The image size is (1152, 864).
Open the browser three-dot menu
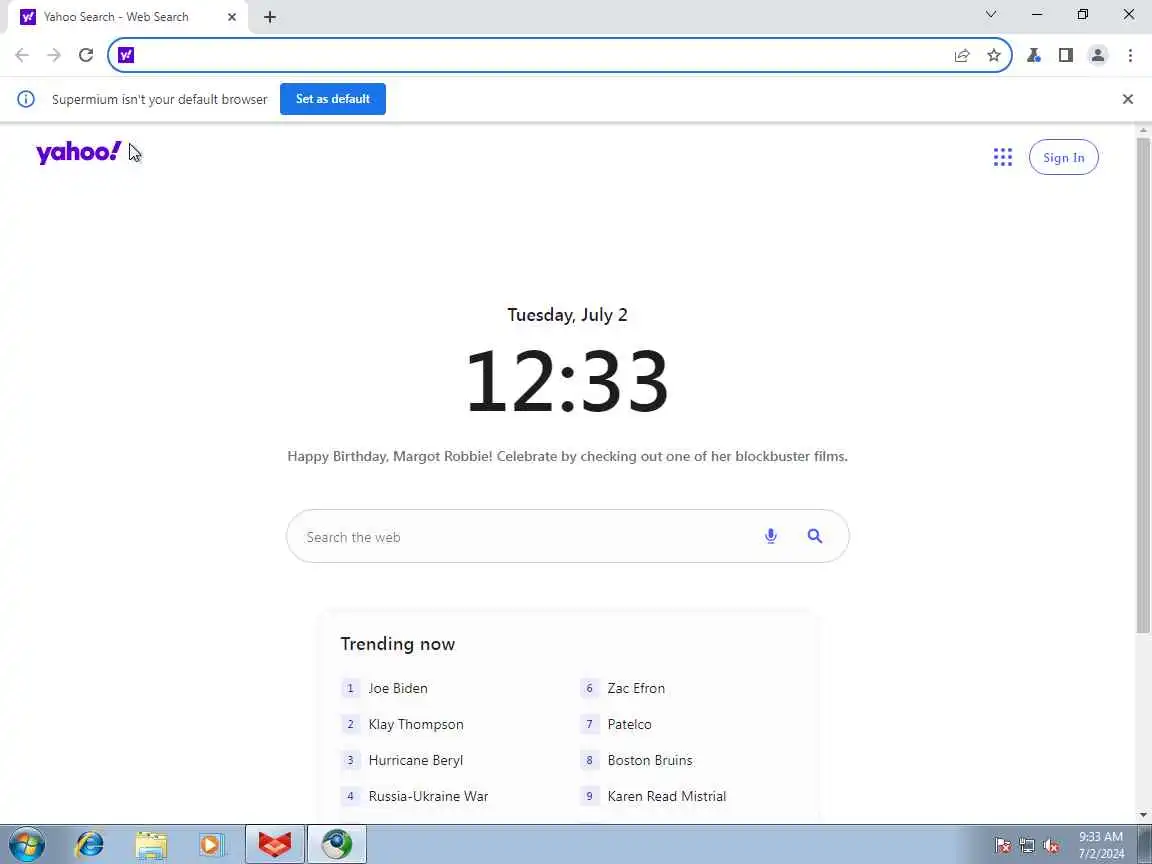(1130, 55)
